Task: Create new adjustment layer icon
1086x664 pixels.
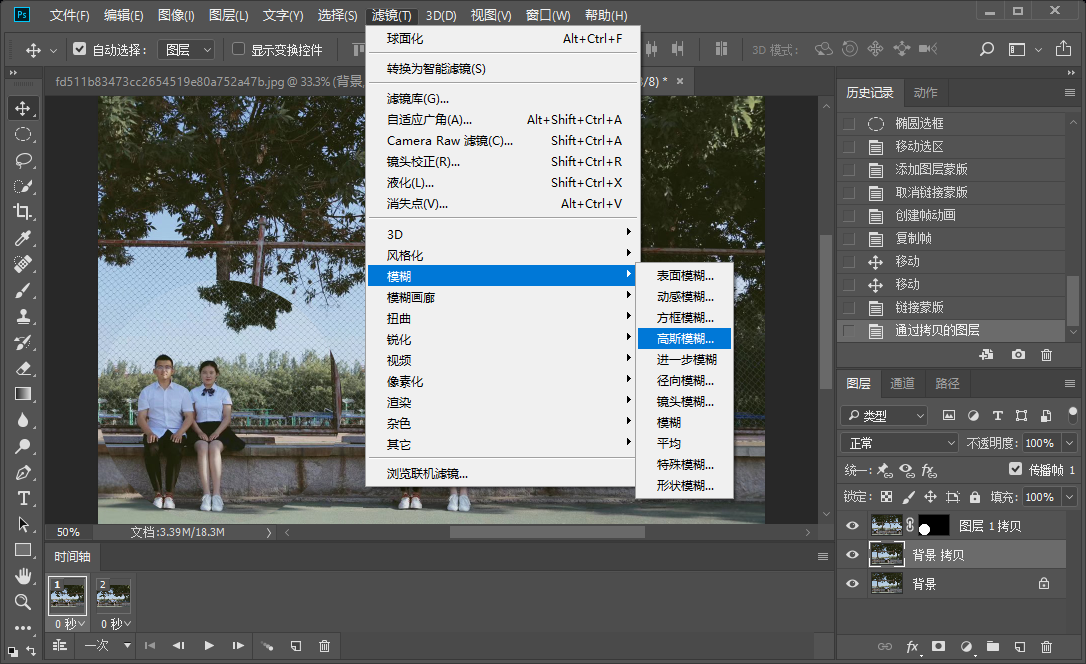Action: click(966, 647)
